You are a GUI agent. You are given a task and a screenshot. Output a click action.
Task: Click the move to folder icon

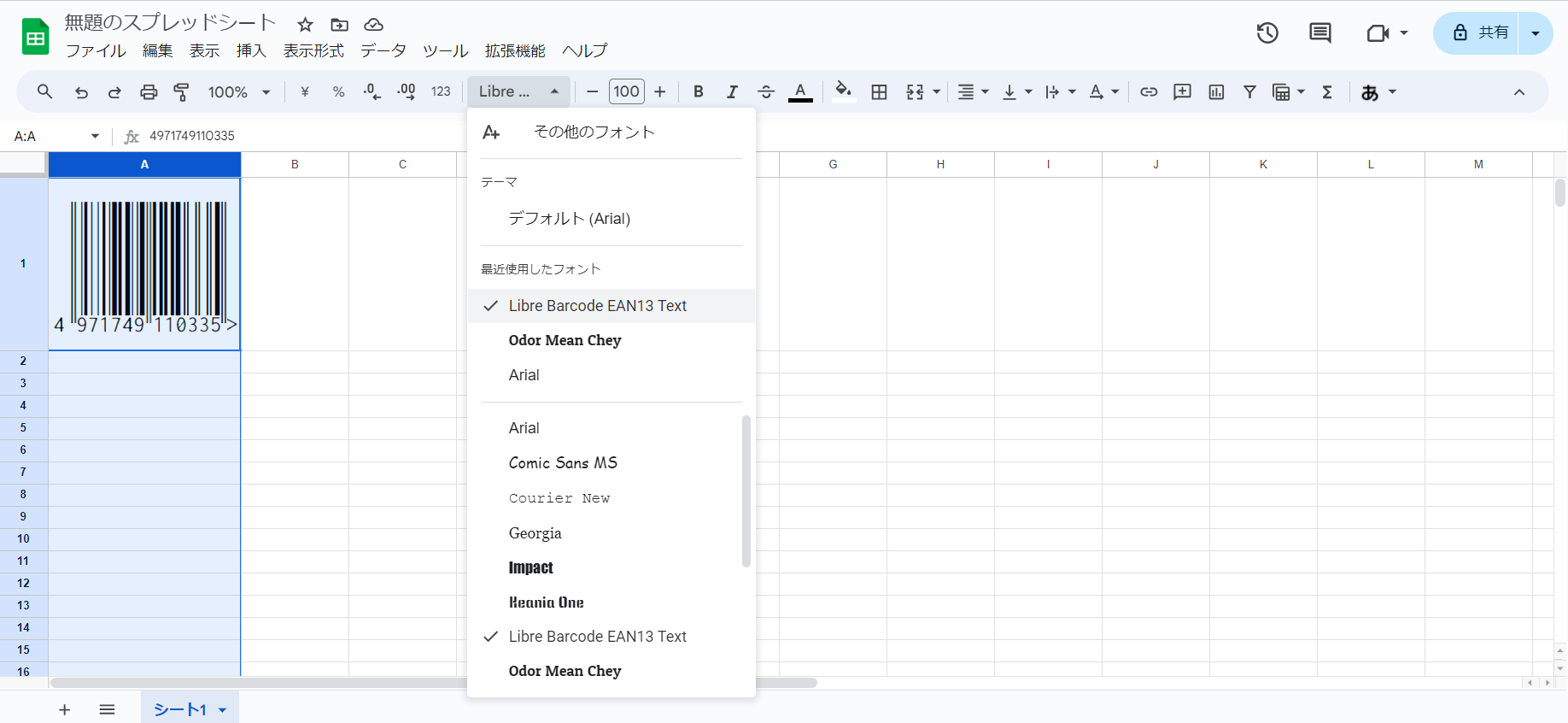339,25
